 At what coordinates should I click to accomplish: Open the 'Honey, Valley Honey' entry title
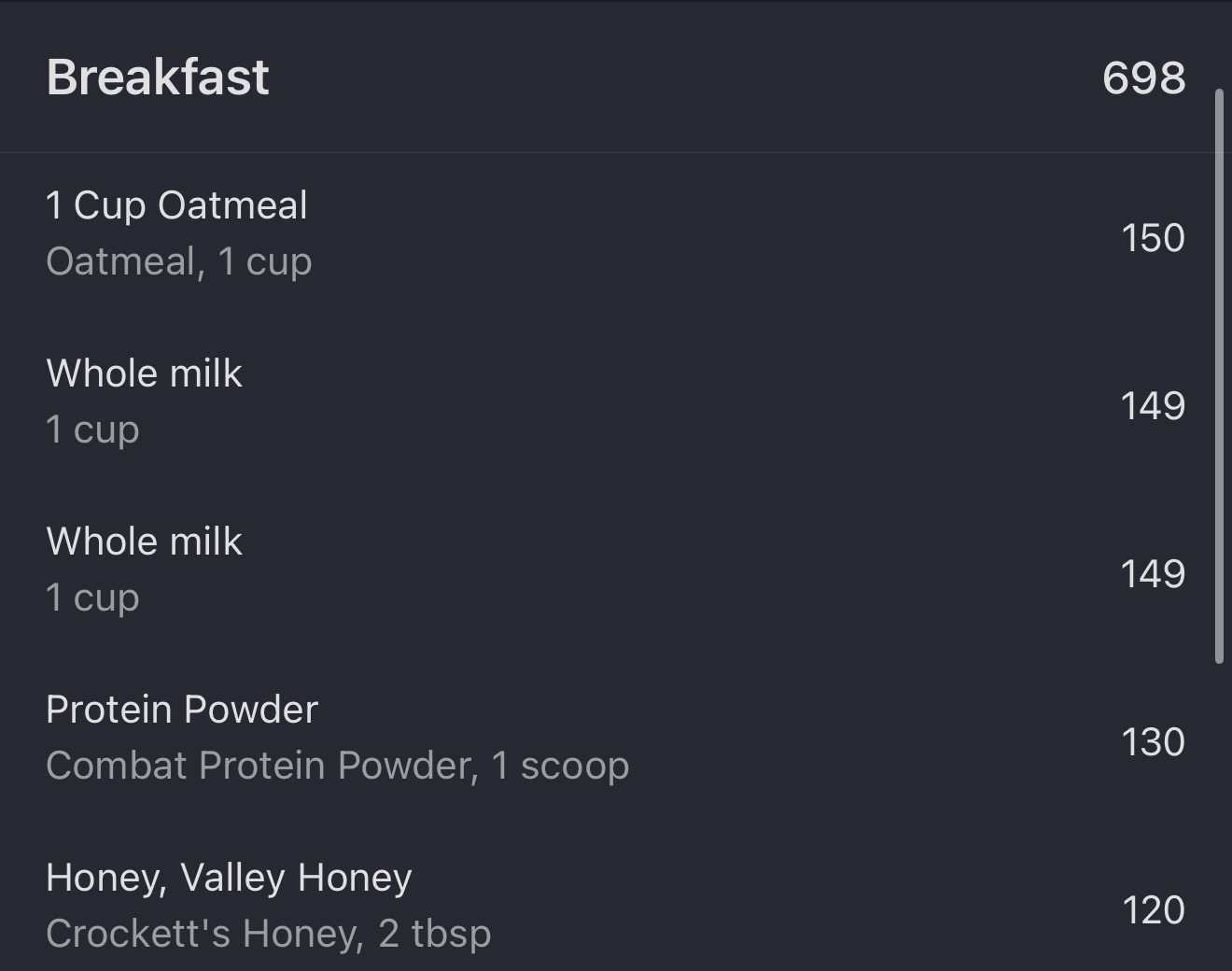(x=229, y=878)
